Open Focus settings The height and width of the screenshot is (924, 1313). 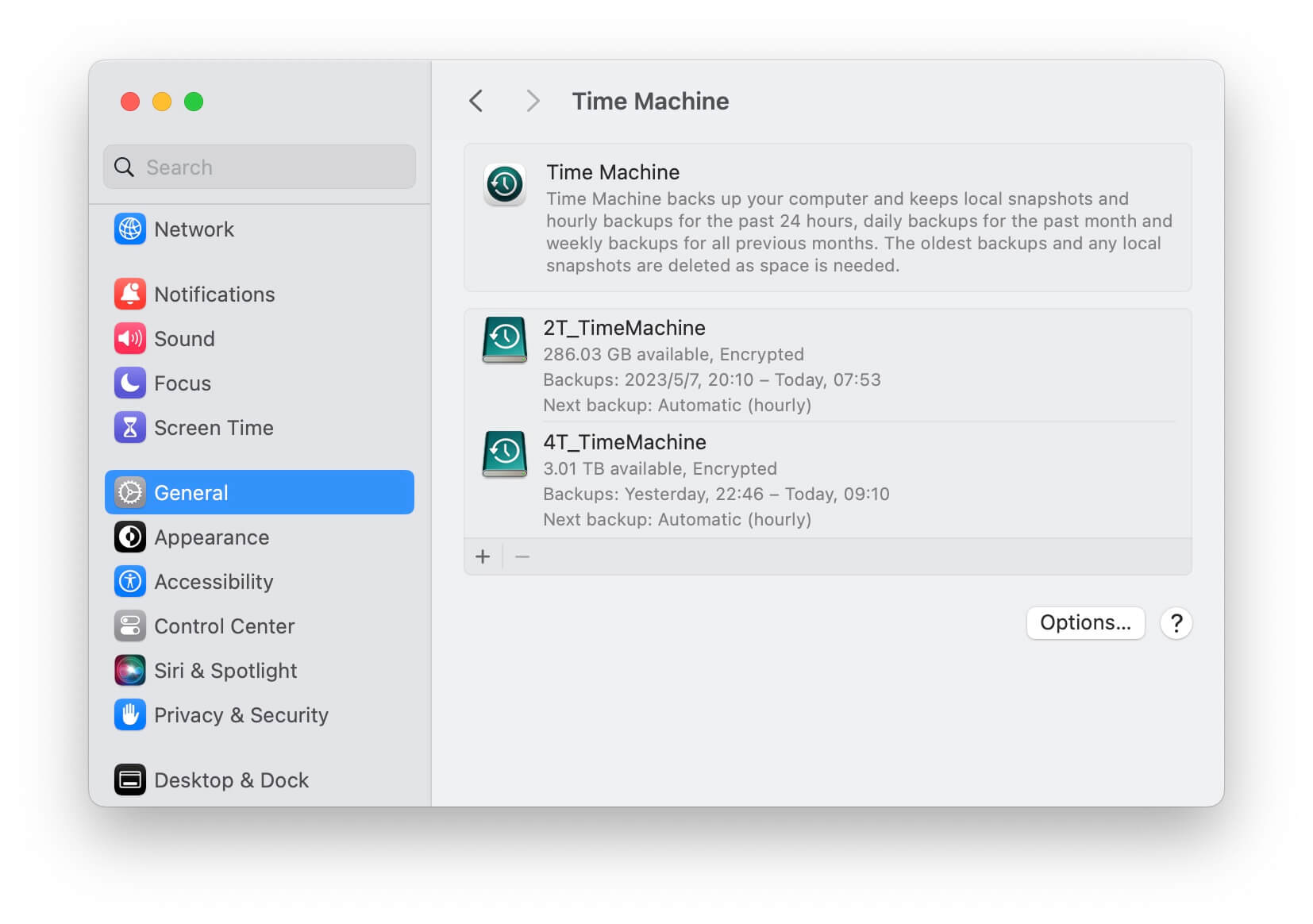point(260,383)
